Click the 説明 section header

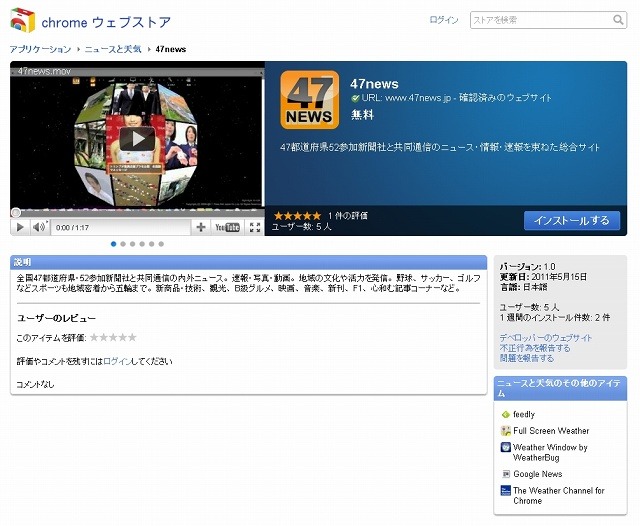click(x=249, y=262)
